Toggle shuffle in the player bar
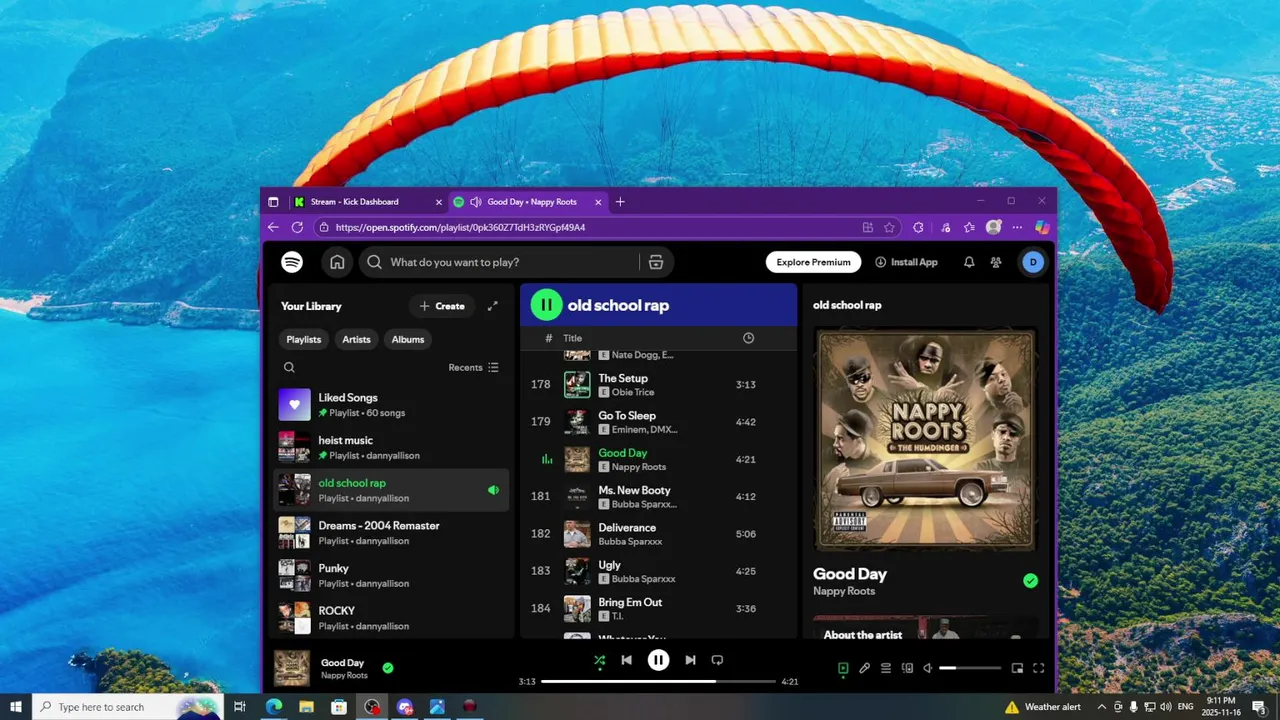This screenshot has height=720, width=1280. [x=599, y=660]
